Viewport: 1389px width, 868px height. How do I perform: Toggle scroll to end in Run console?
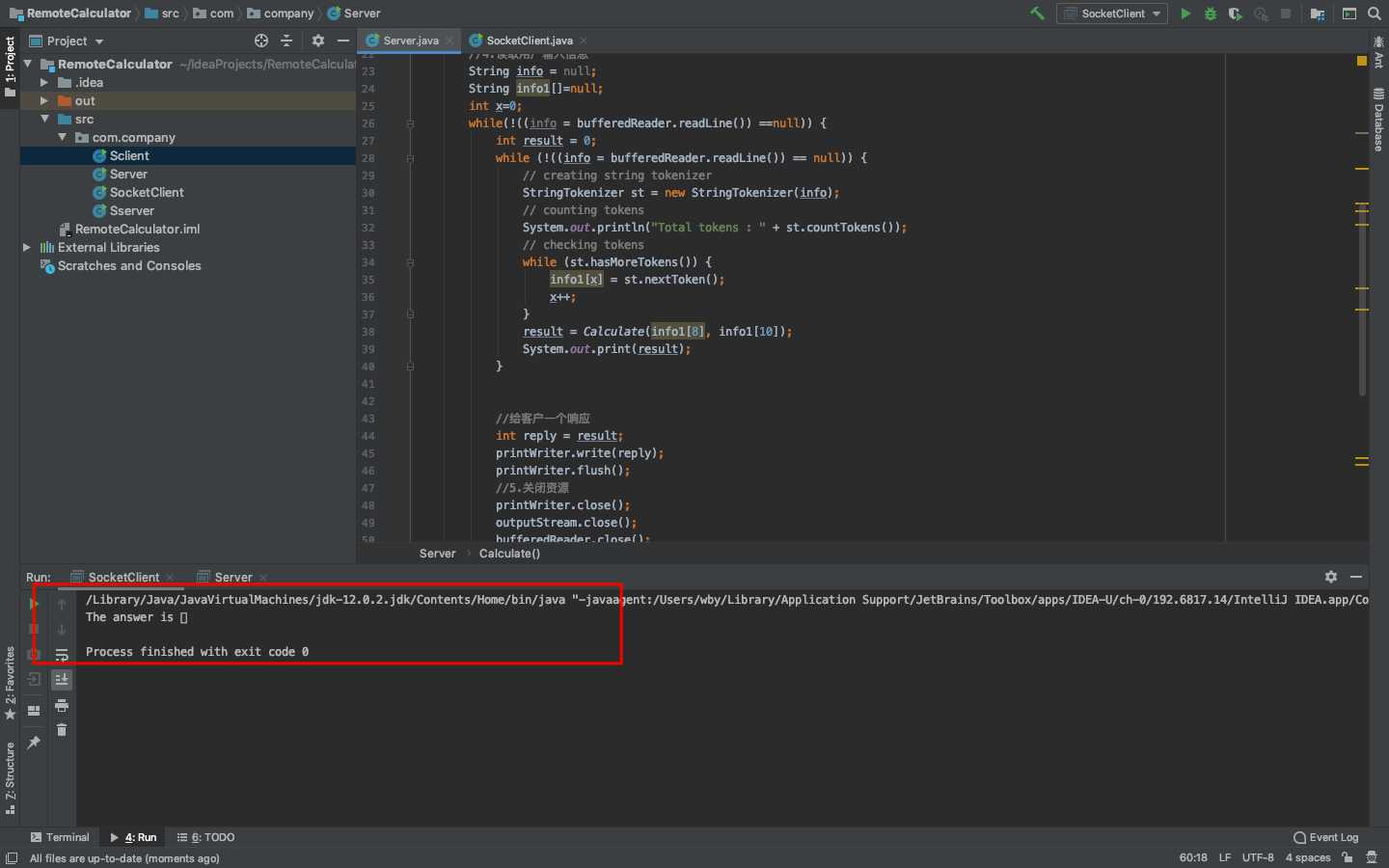62,680
